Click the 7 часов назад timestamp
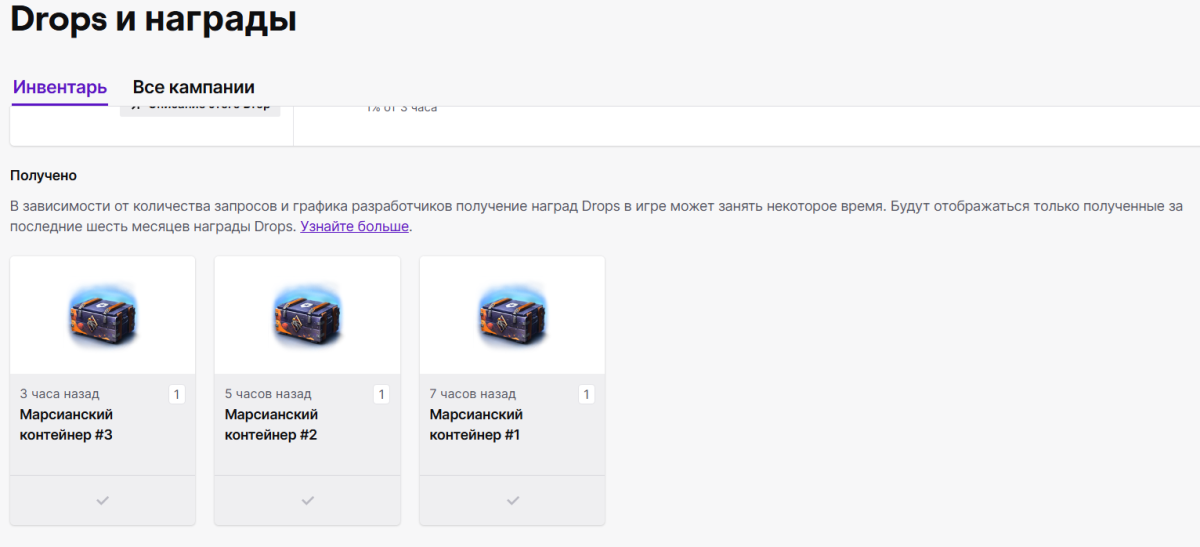Viewport: 1200px width, 547px height. click(x=473, y=394)
